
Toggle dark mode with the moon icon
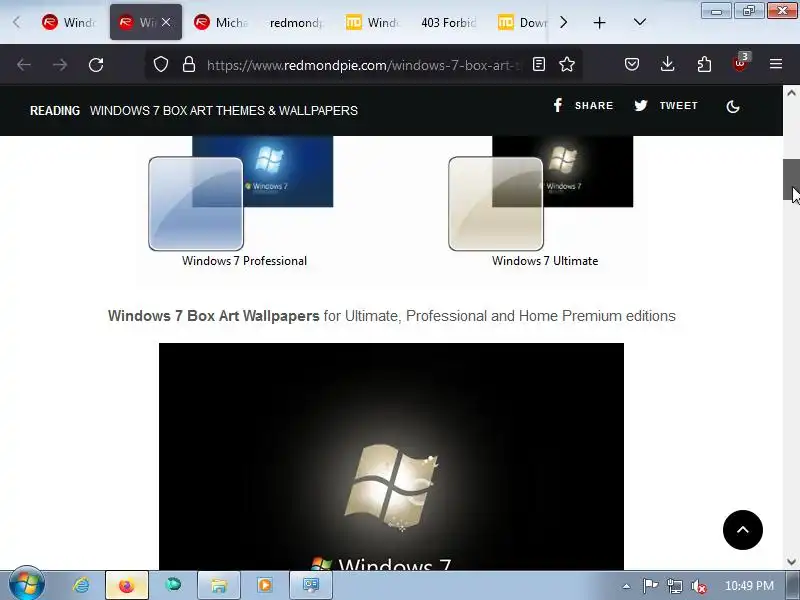(733, 106)
